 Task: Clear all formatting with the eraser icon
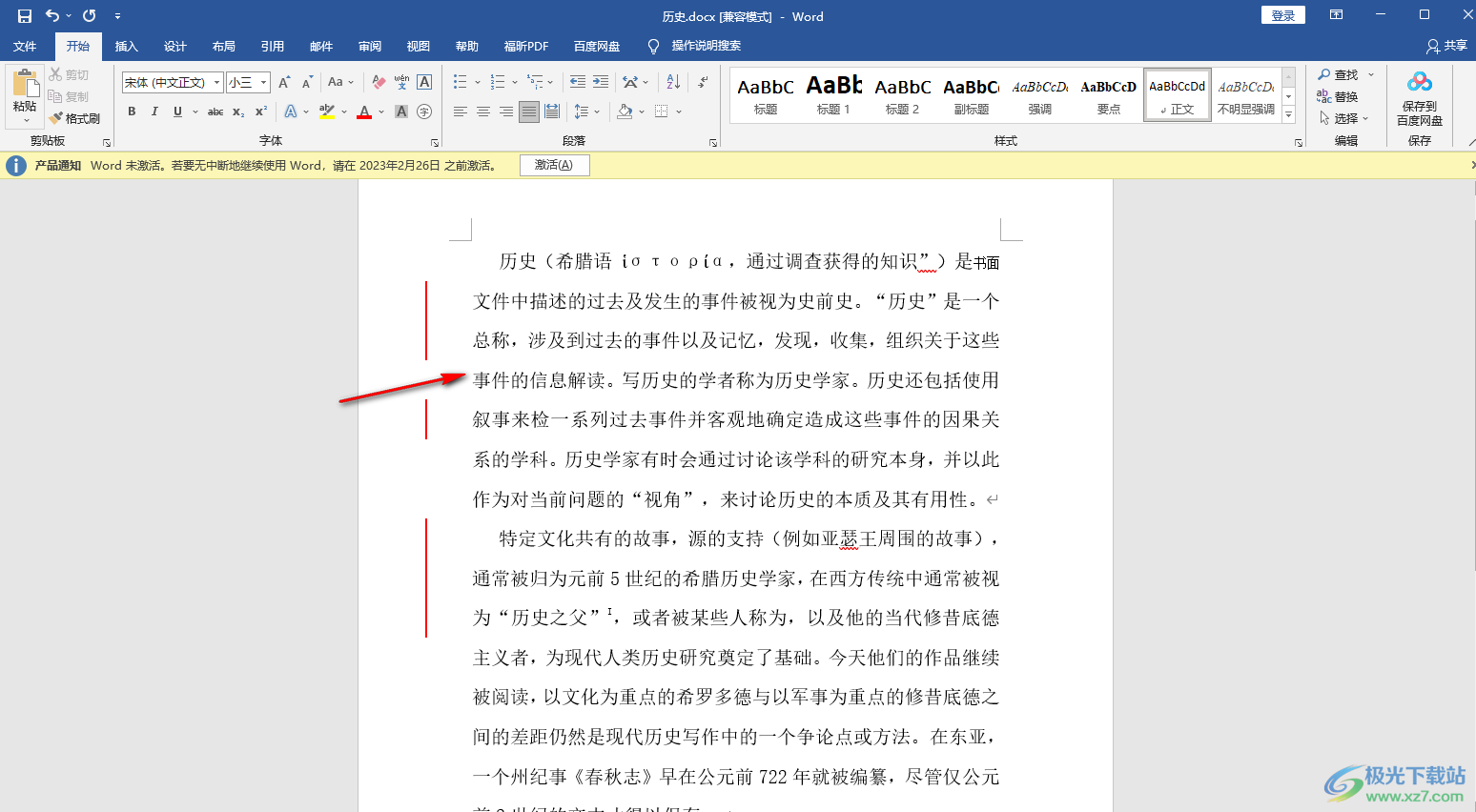(x=379, y=83)
